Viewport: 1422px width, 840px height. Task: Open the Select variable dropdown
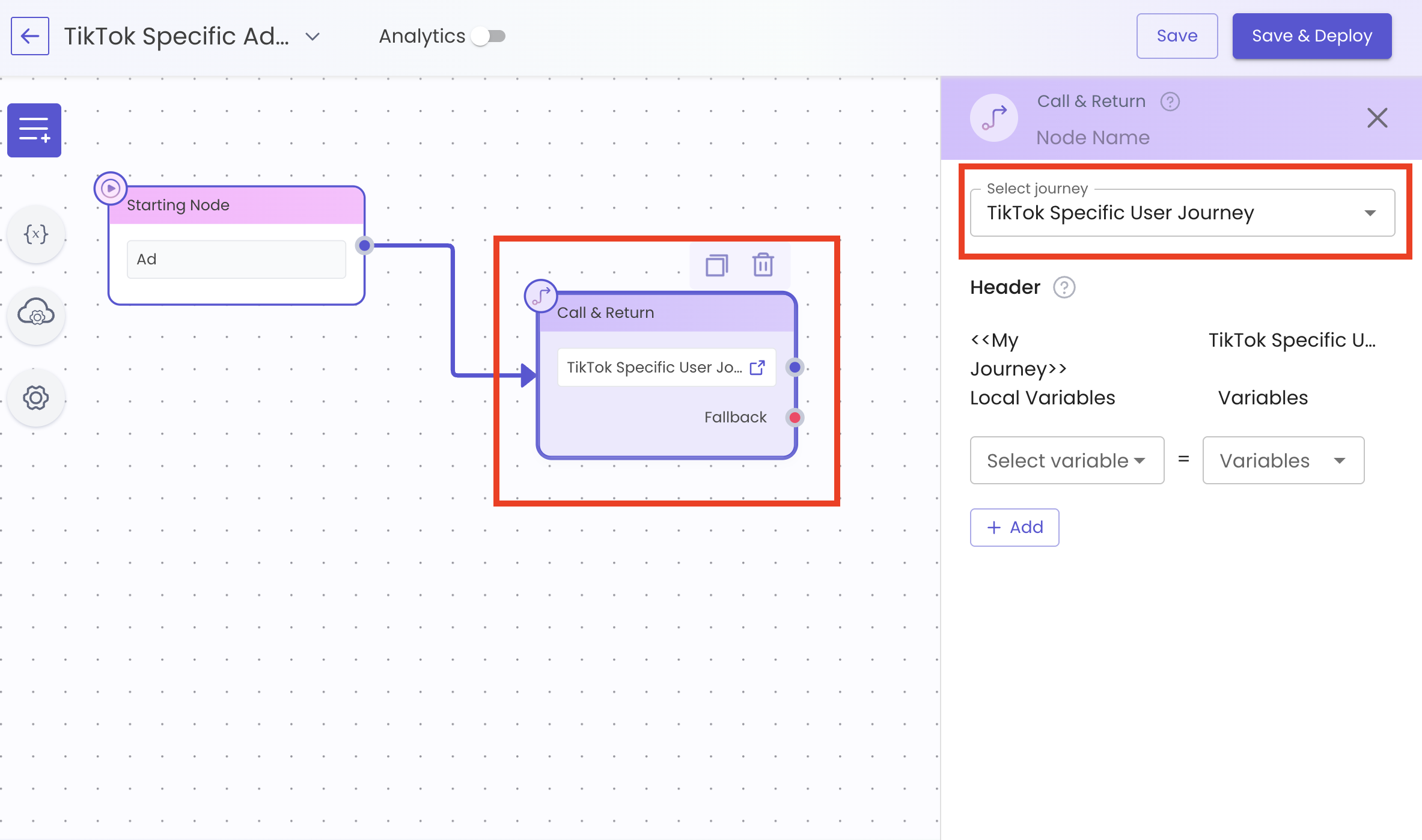(1067, 461)
